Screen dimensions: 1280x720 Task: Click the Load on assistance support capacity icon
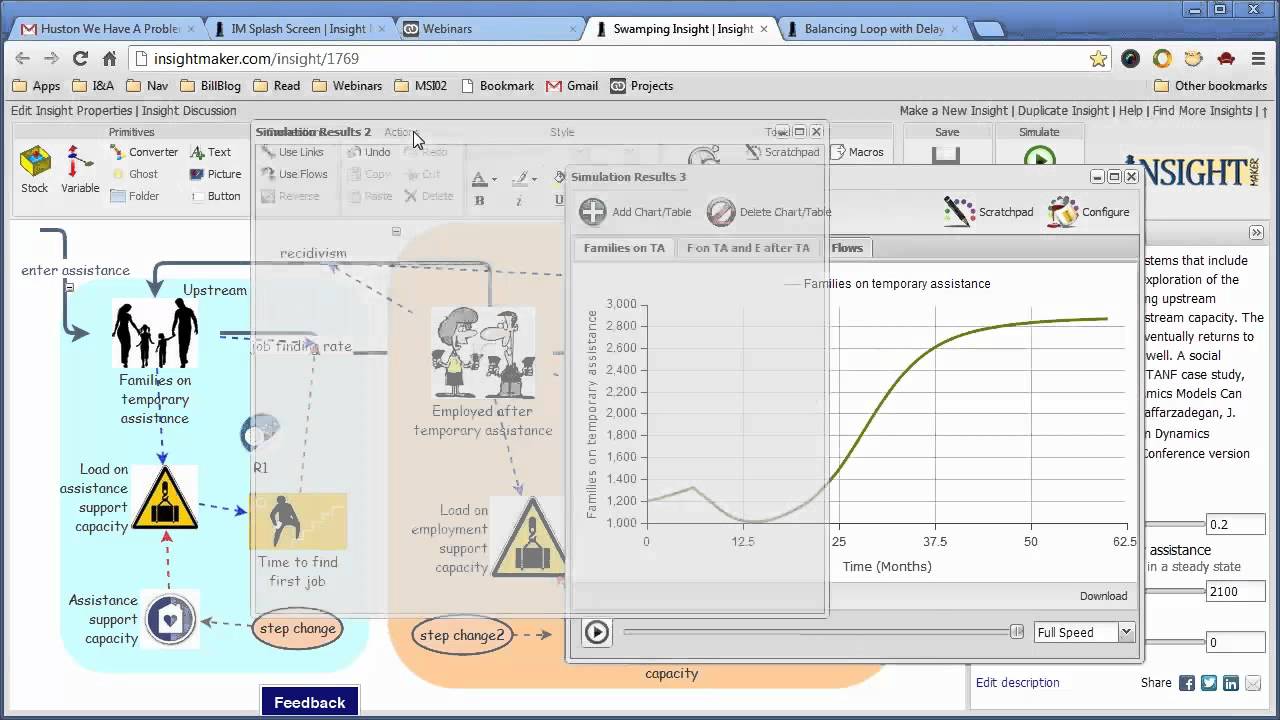[164, 498]
